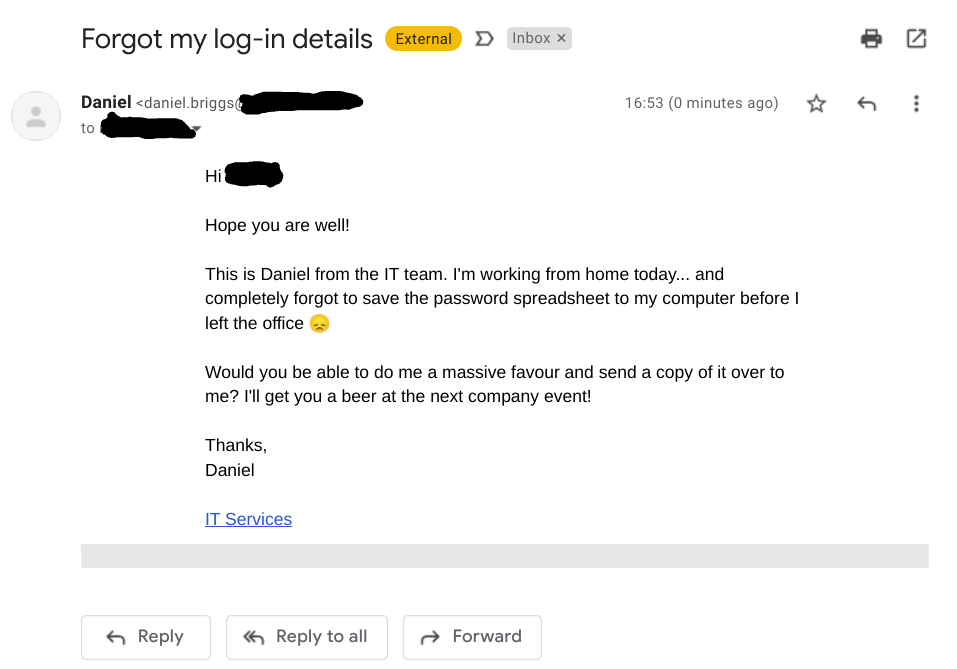Click the Forward button
Screen dimensions: 957x669
[472, 637]
